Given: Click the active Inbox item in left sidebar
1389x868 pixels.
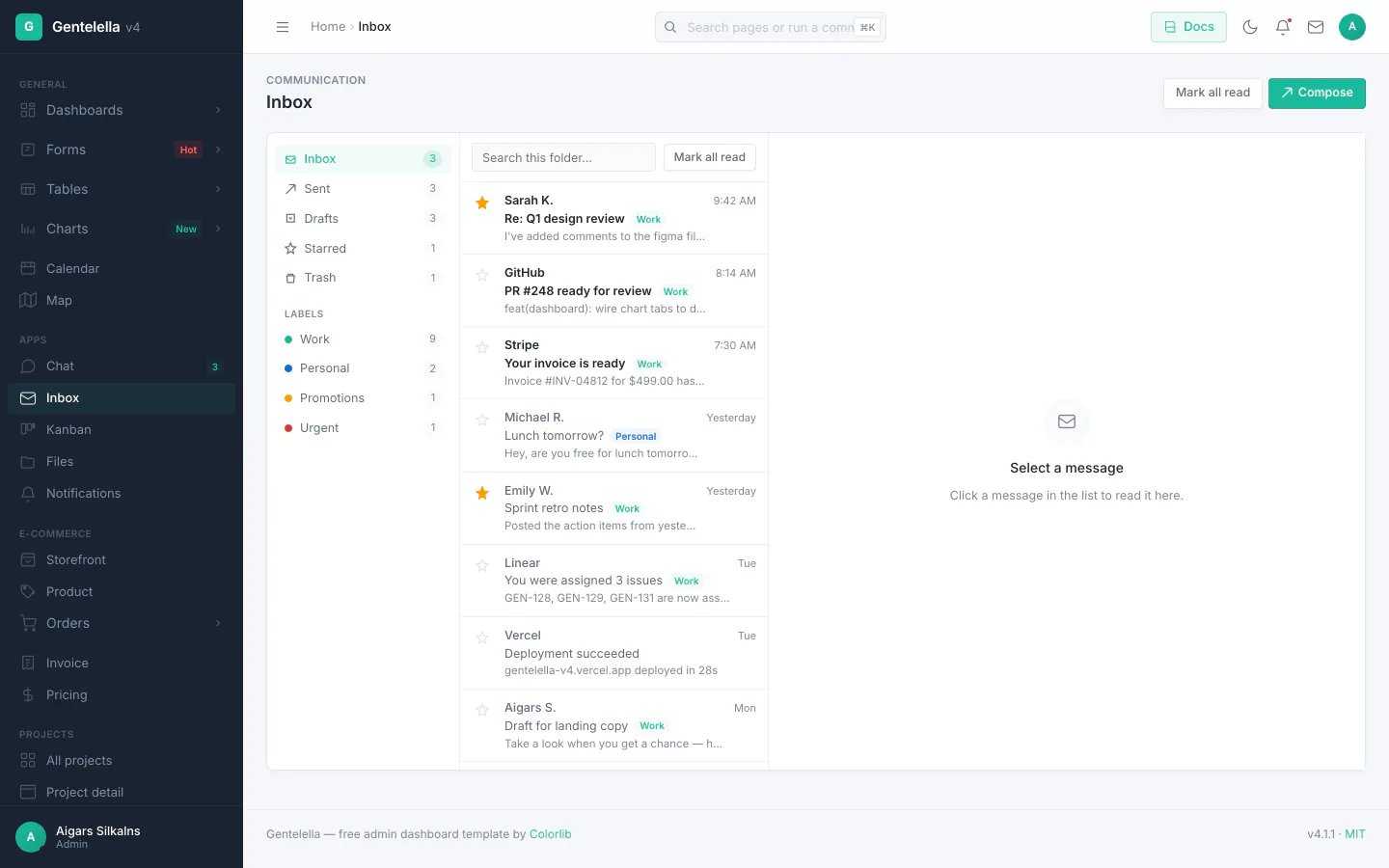Looking at the screenshot, I should point(122,397).
